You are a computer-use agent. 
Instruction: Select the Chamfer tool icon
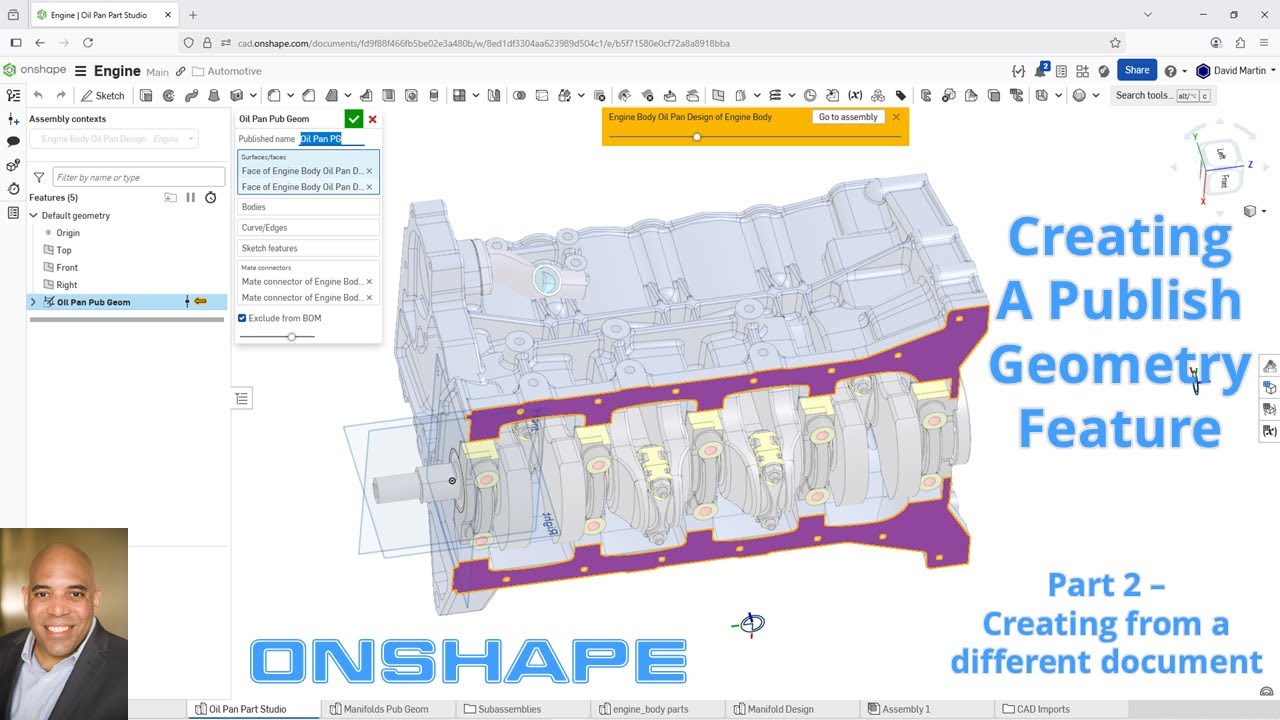tap(309, 96)
